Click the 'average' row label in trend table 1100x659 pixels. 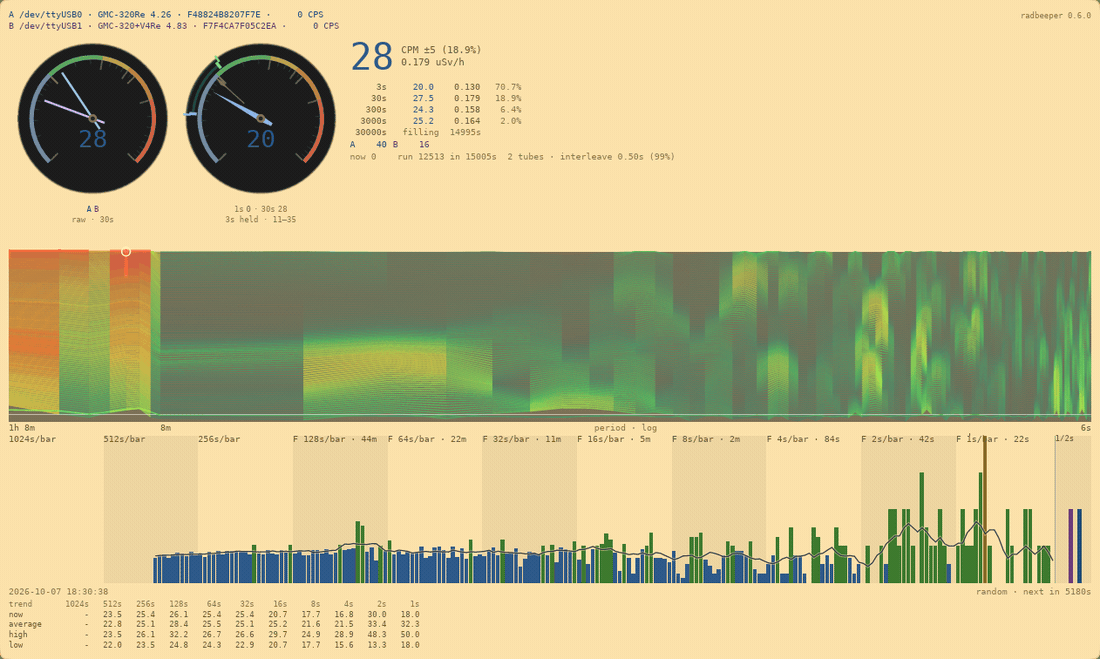25,624
